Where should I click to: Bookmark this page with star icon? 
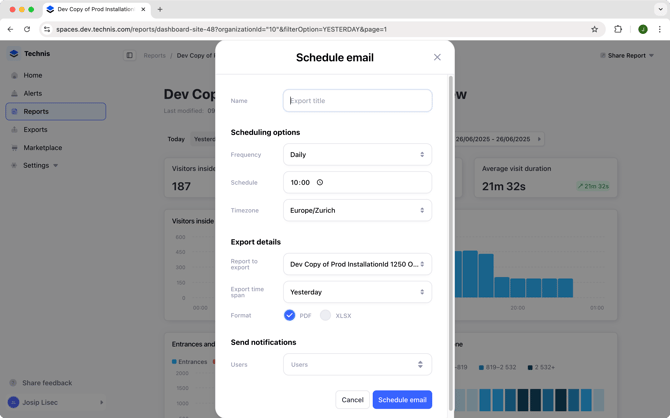pos(594,29)
